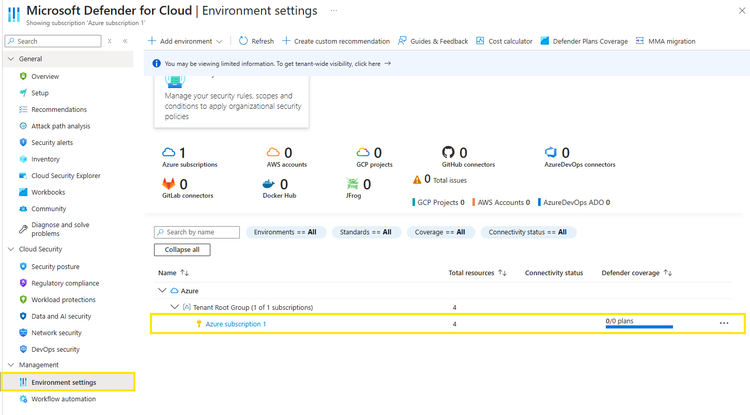Click Create custom recommendation
Viewport: 750px width, 415px height.
pos(336,41)
